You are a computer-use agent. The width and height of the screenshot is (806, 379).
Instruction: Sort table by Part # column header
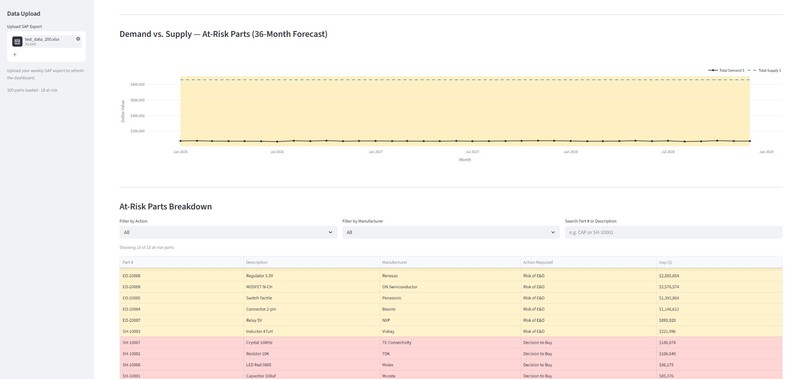181,262
